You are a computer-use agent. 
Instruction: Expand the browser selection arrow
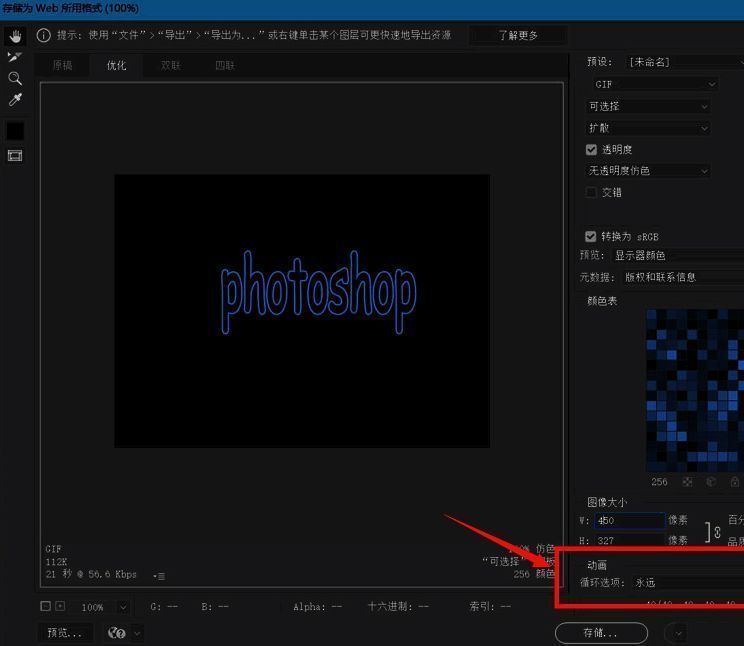pyautogui.click(x=137, y=633)
